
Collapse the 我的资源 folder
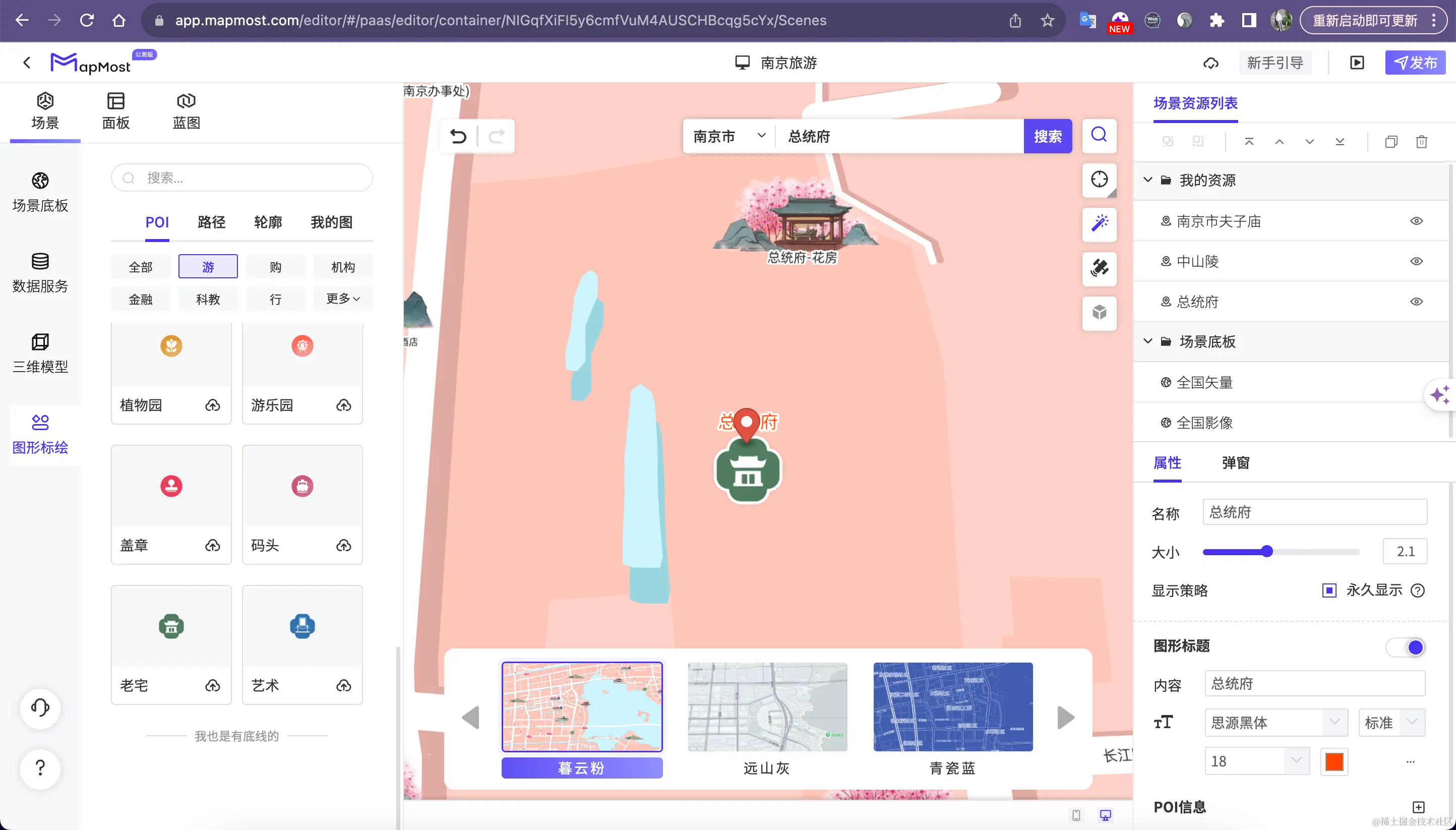point(1147,180)
